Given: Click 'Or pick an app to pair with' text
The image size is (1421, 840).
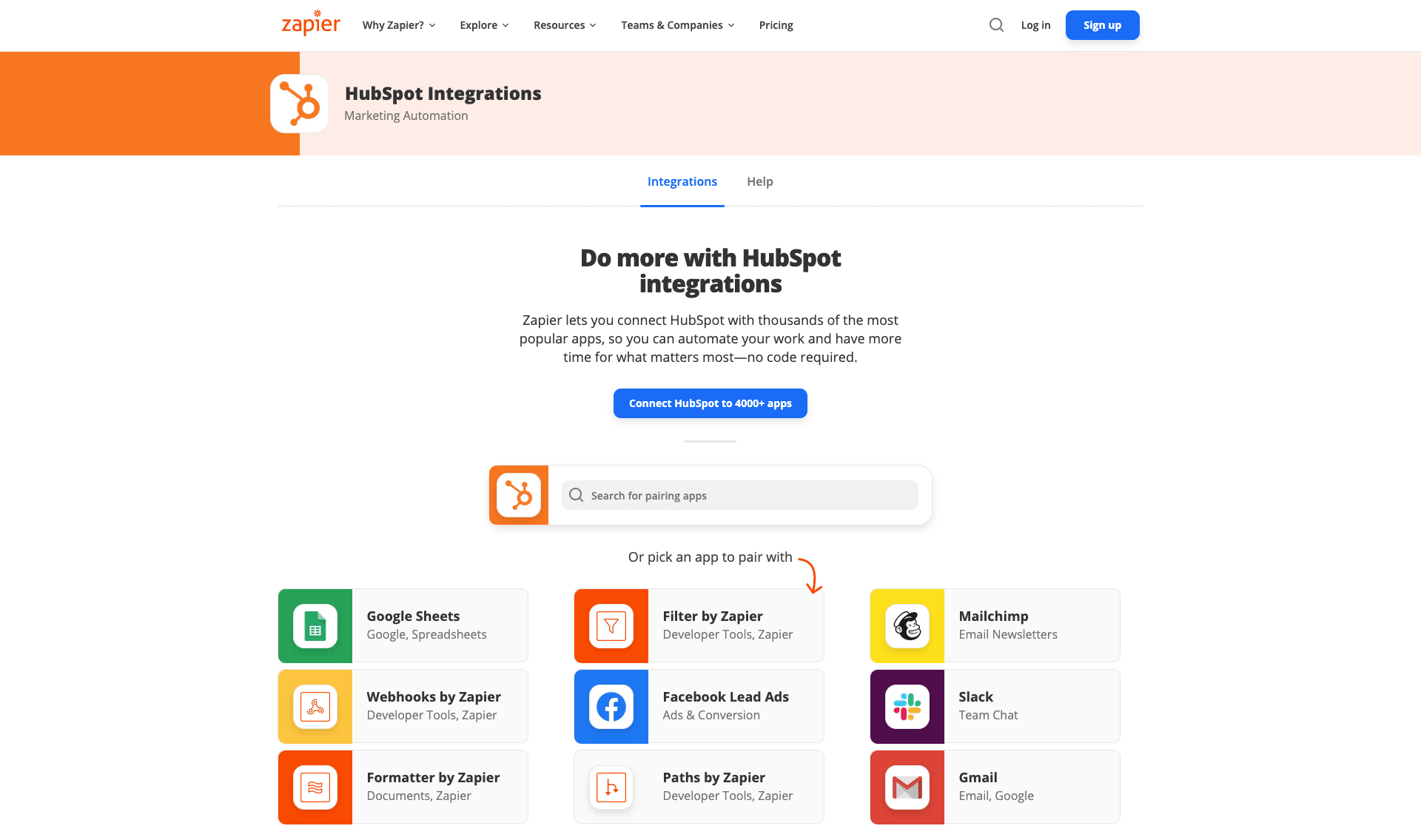Looking at the screenshot, I should (710, 557).
